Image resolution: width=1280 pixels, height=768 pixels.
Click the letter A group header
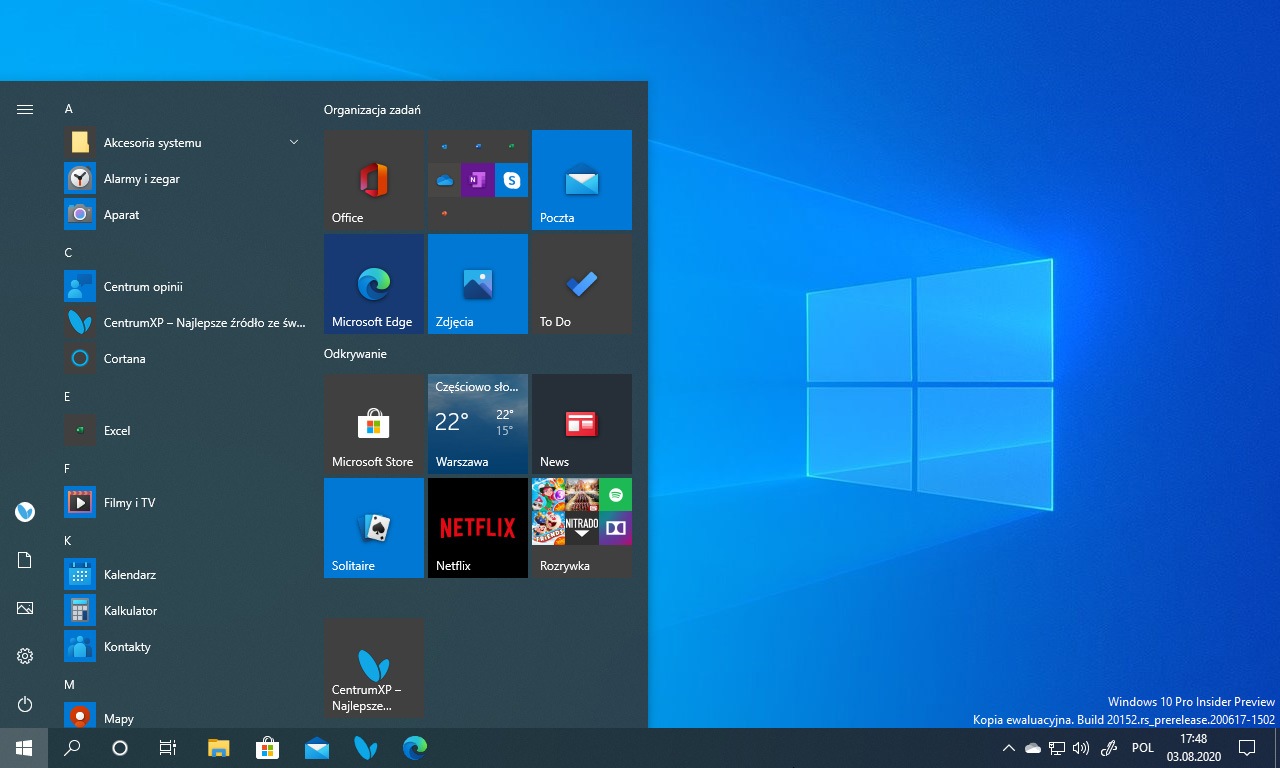[69, 109]
